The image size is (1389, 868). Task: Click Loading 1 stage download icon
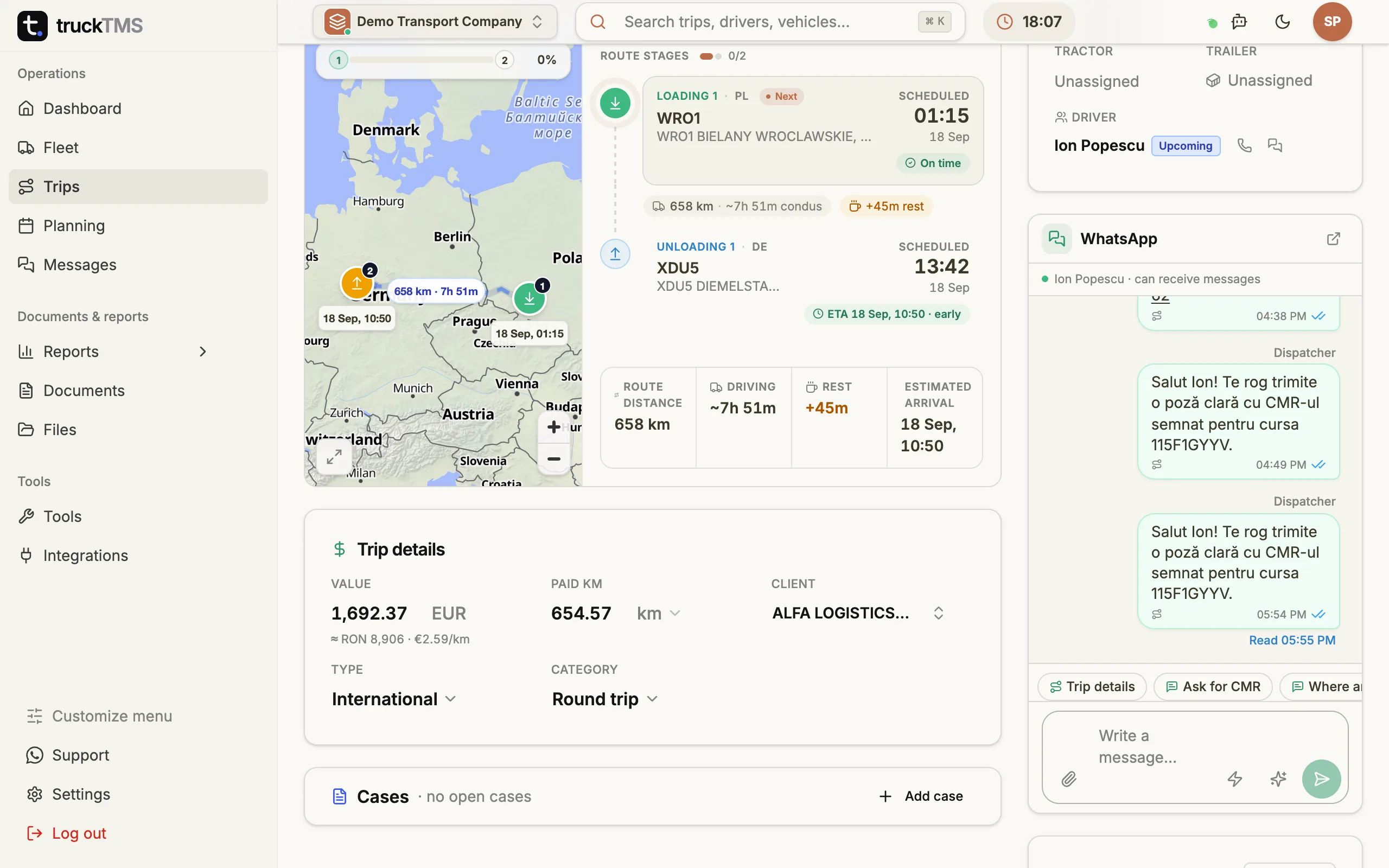pyautogui.click(x=615, y=103)
